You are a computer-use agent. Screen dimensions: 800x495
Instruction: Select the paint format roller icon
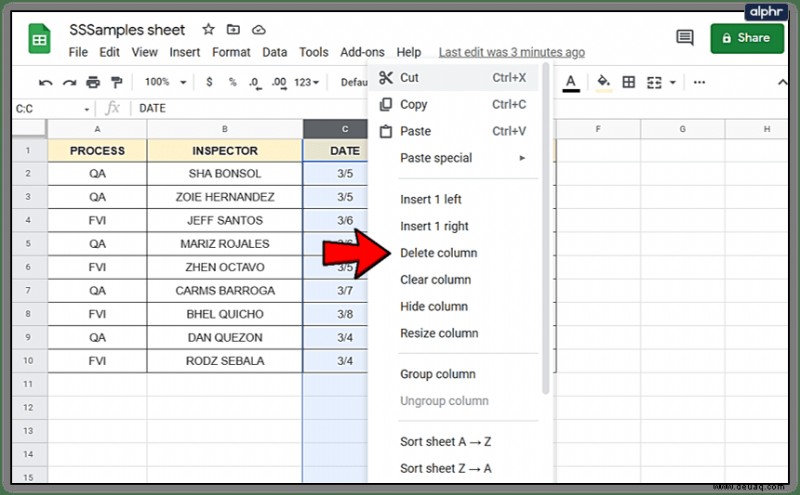pyautogui.click(x=117, y=82)
